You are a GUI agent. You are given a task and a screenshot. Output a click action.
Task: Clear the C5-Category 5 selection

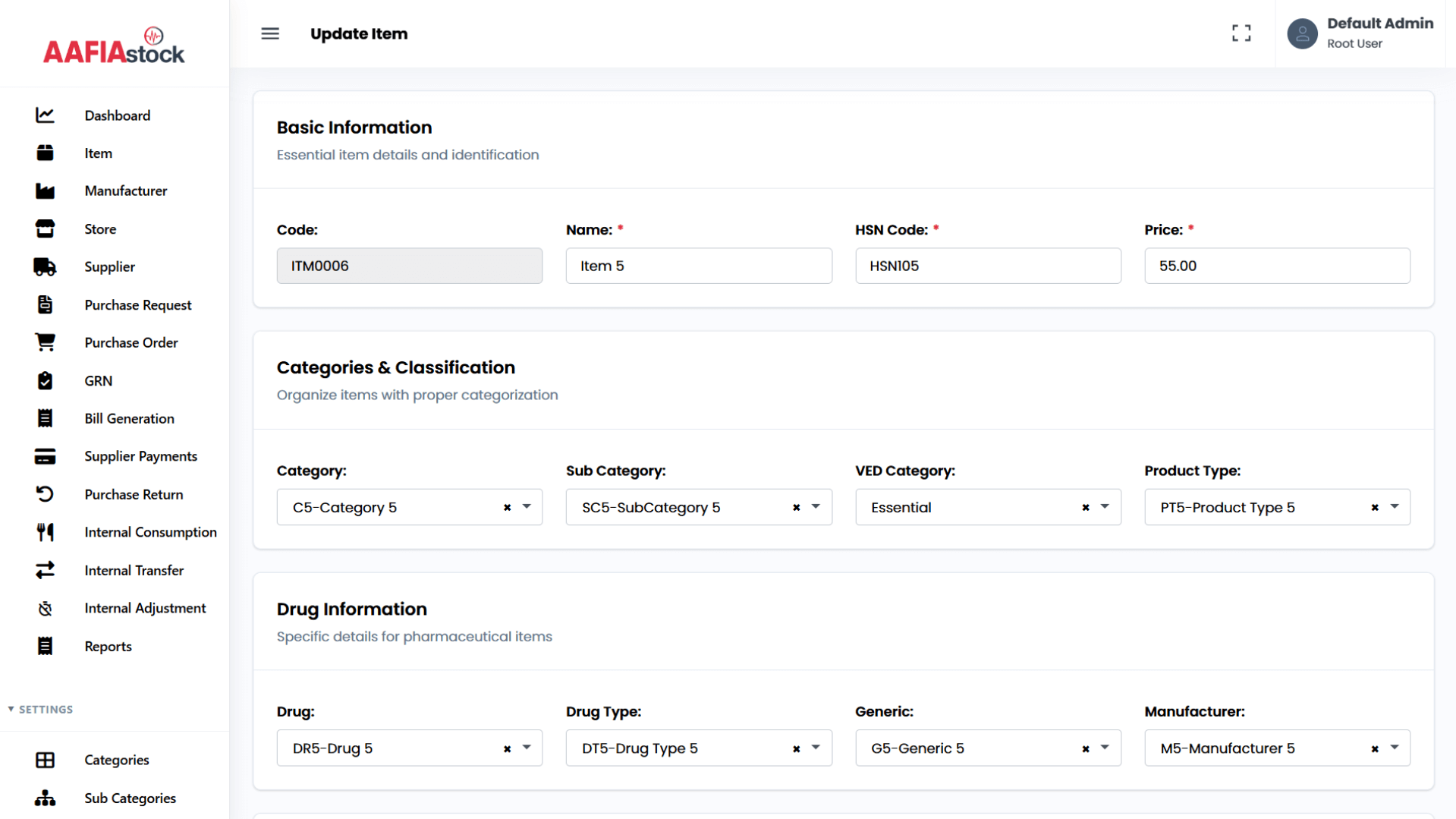click(x=507, y=508)
